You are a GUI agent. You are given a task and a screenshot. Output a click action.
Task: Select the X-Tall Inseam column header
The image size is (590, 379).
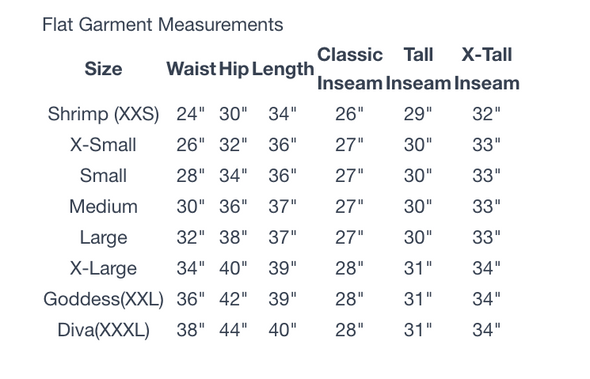[x=487, y=69]
